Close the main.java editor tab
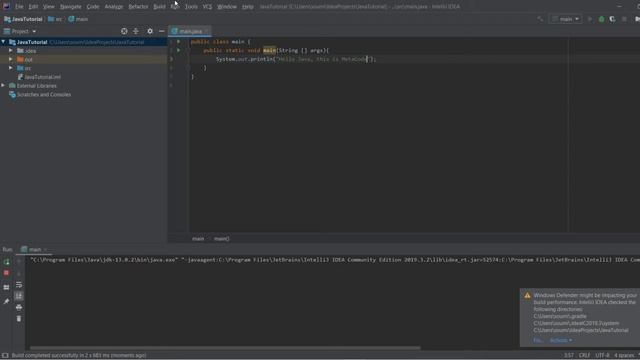Viewport: 640px width, 360px height. coord(207,31)
